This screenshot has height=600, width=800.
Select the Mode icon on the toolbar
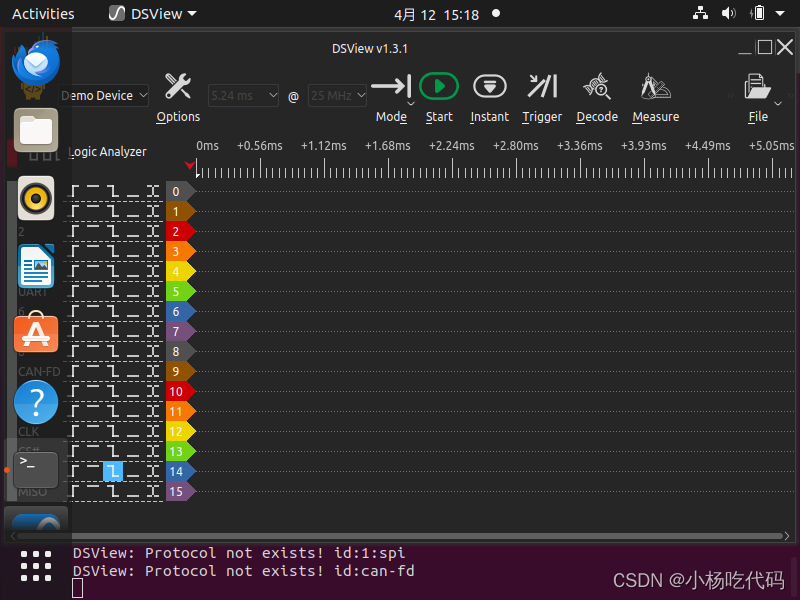click(x=391, y=86)
